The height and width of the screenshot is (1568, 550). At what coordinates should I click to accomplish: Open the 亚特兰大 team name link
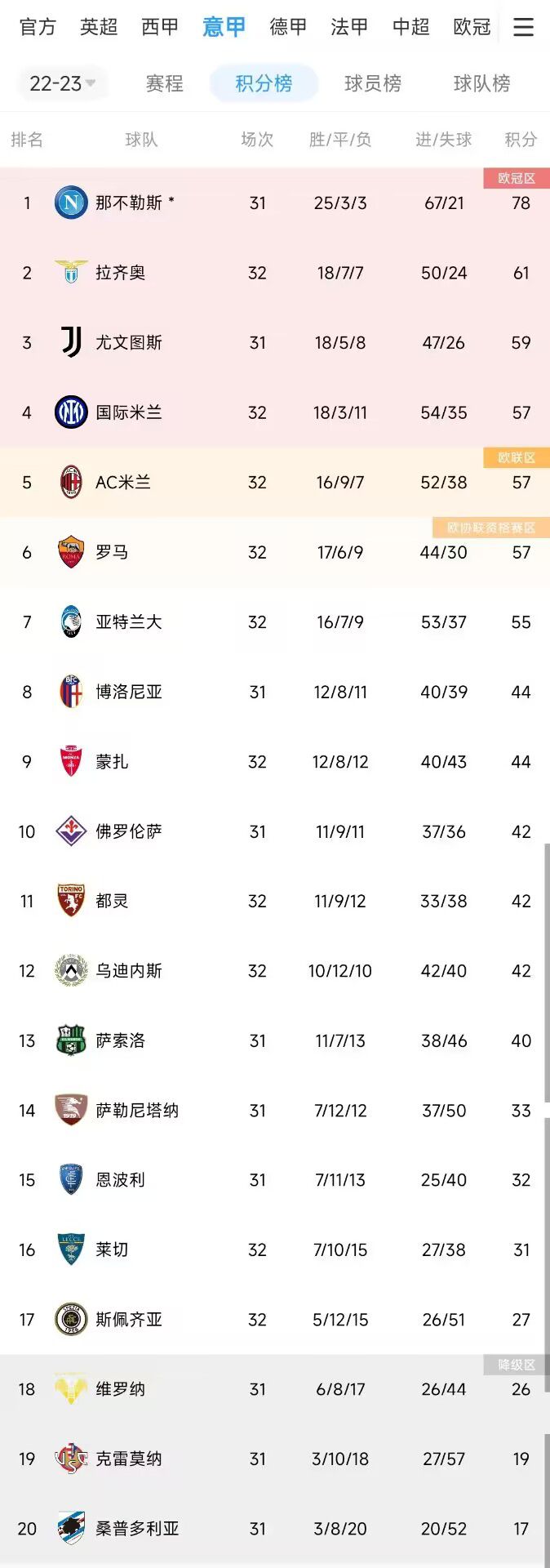click(x=129, y=622)
